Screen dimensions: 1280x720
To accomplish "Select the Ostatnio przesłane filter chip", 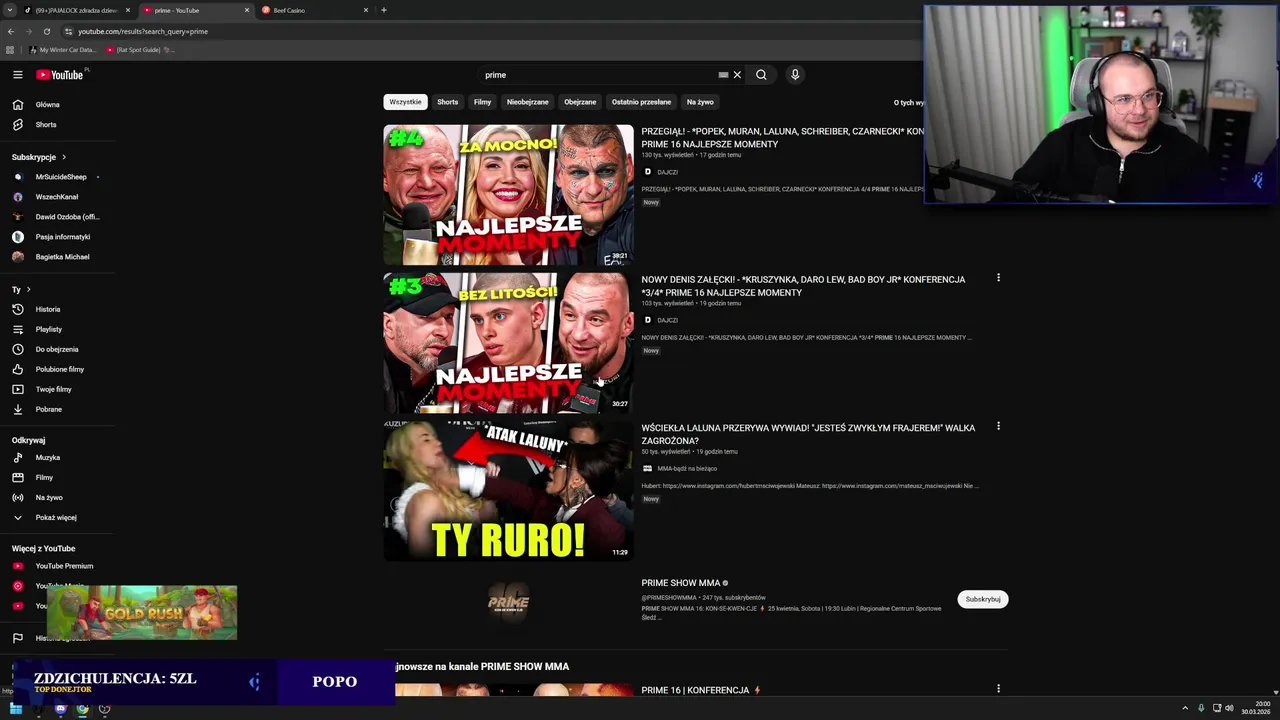I will 641,102.
